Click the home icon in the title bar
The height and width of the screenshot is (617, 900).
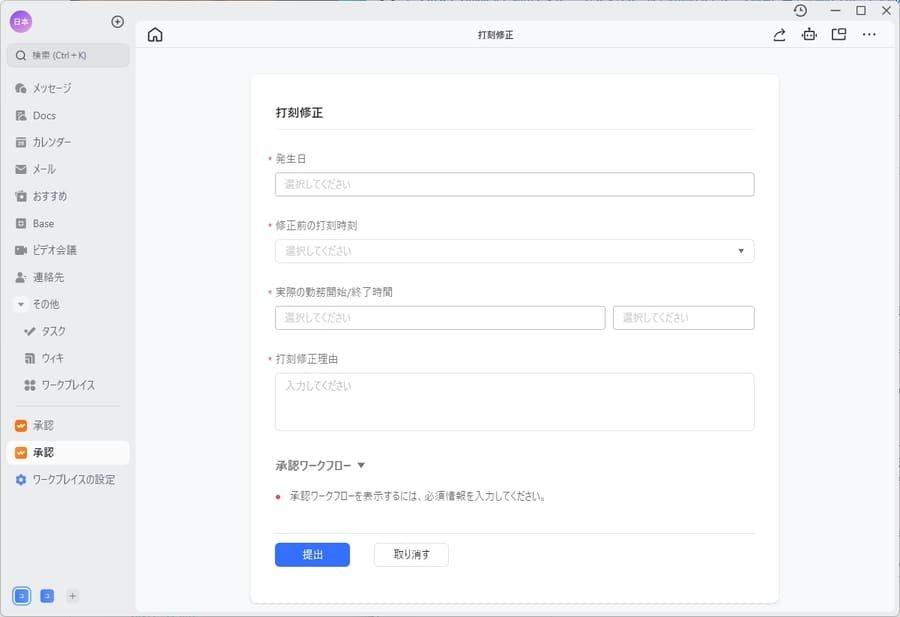point(155,34)
